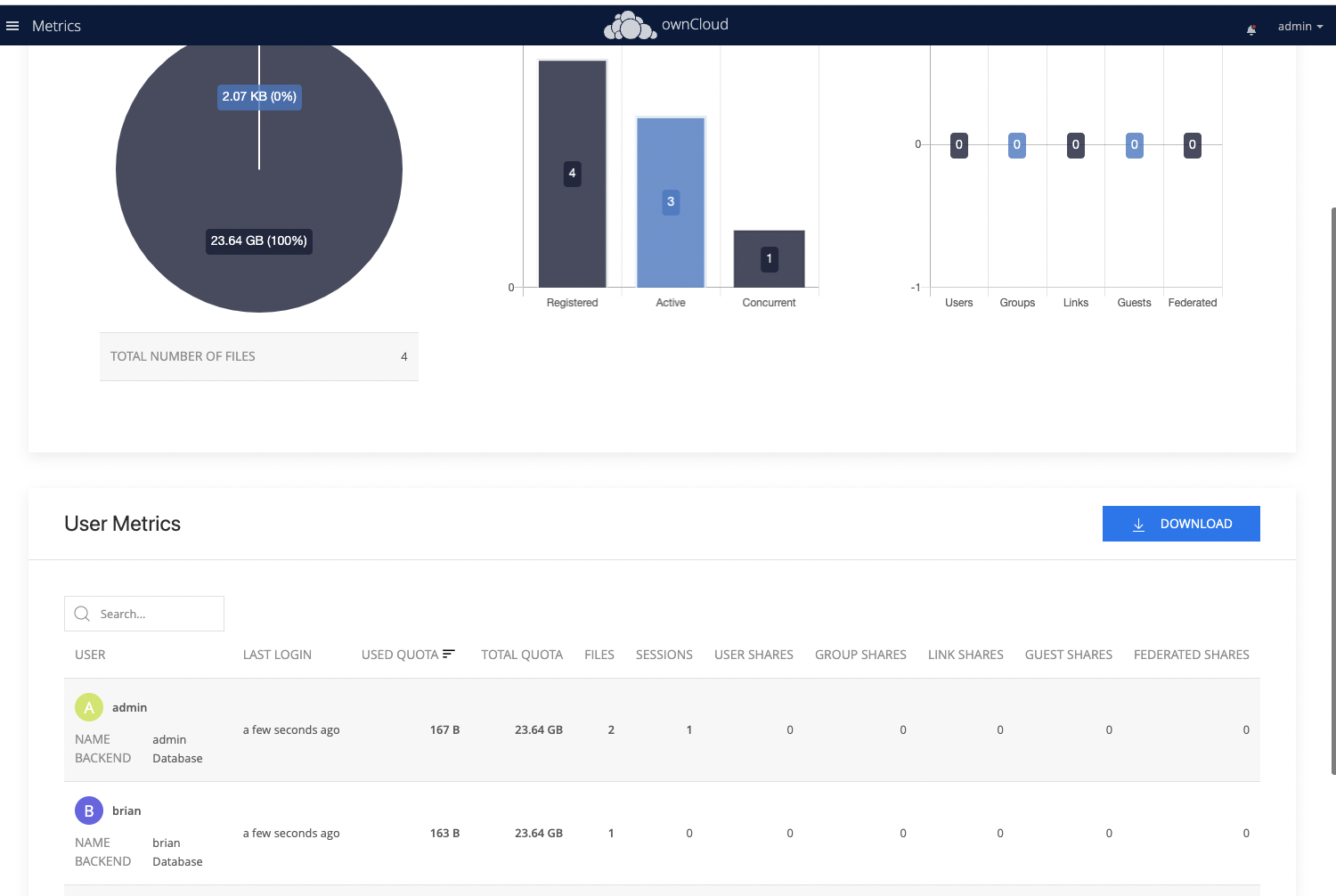Image resolution: width=1336 pixels, height=896 pixels.
Task: Expand the admin user dropdown
Action: pyautogui.click(x=1299, y=26)
